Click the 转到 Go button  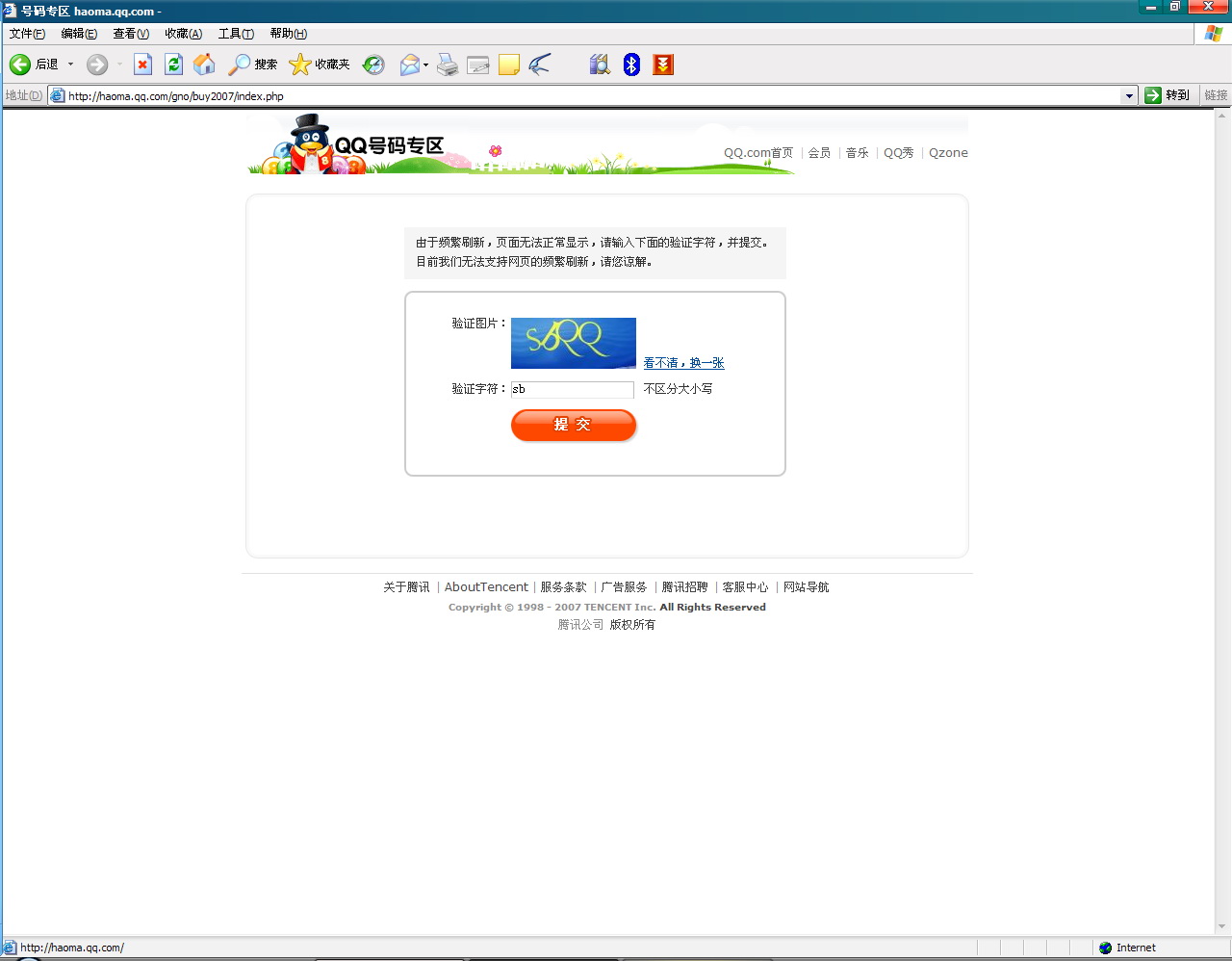tap(1168, 95)
